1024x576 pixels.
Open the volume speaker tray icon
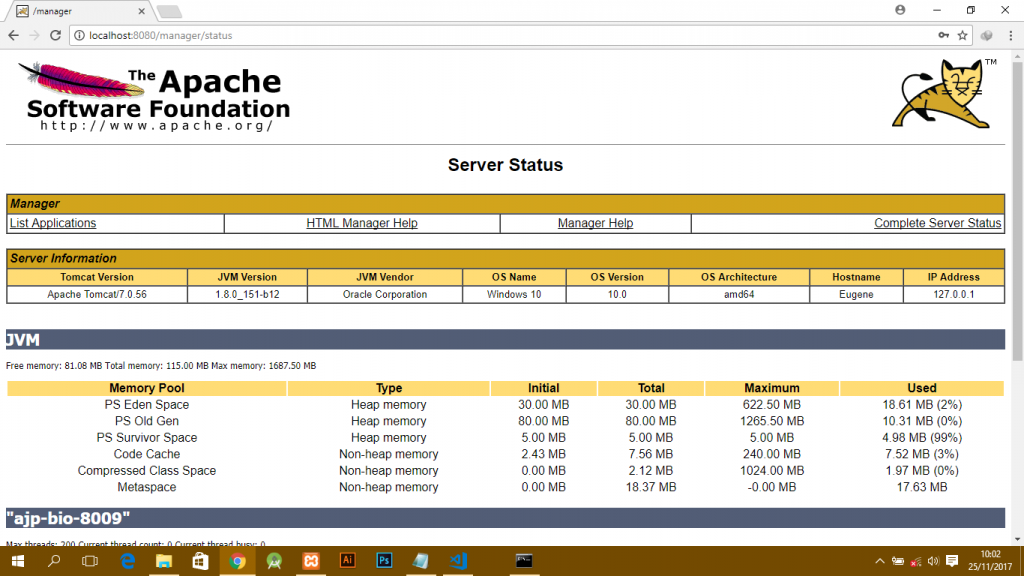[x=933, y=562]
